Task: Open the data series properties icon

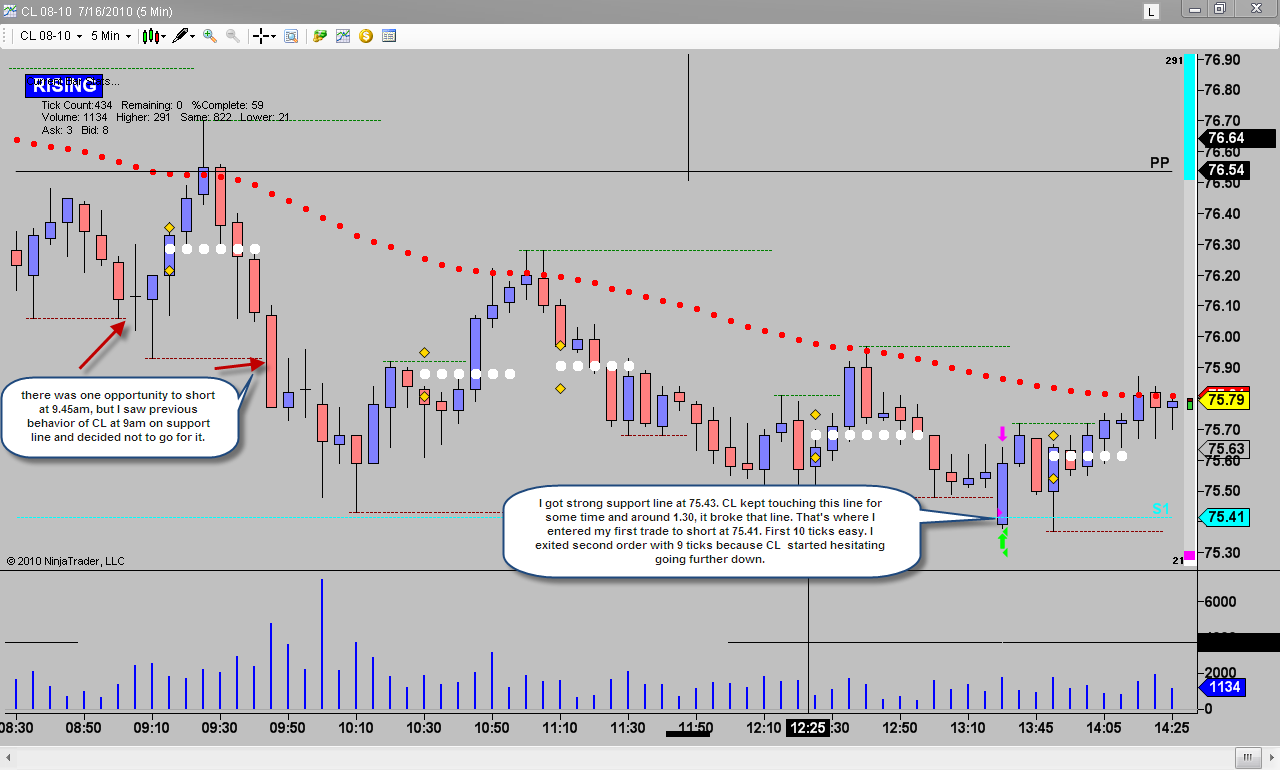Action: coord(389,36)
